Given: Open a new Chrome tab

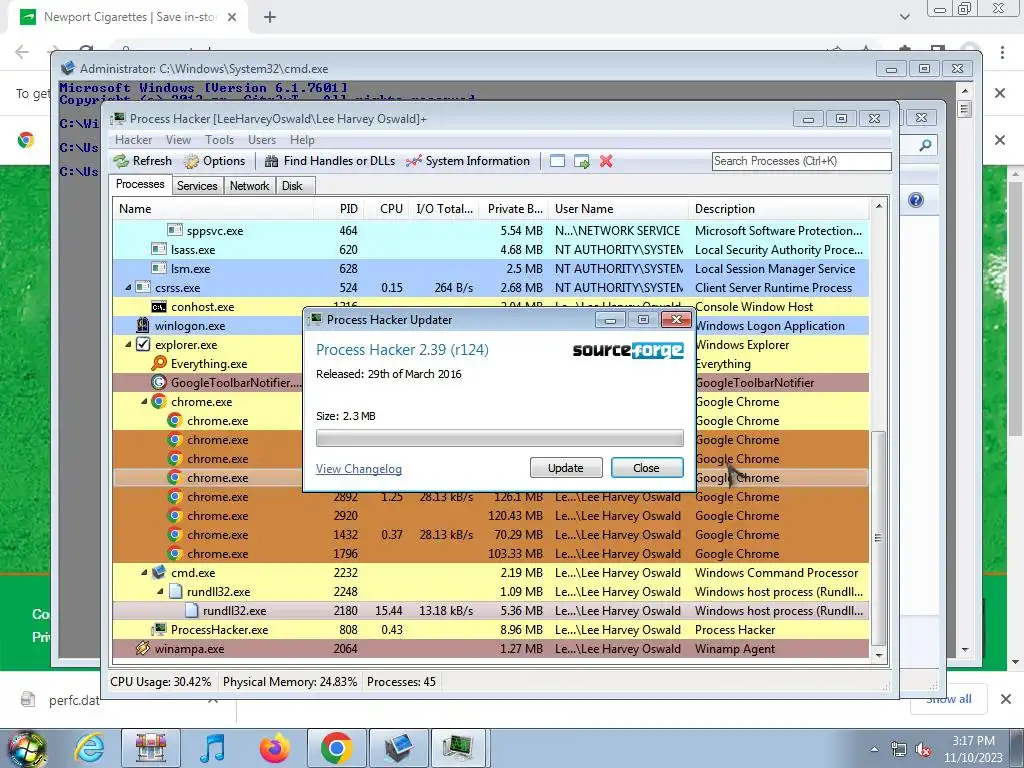Looking at the screenshot, I should pos(270,17).
